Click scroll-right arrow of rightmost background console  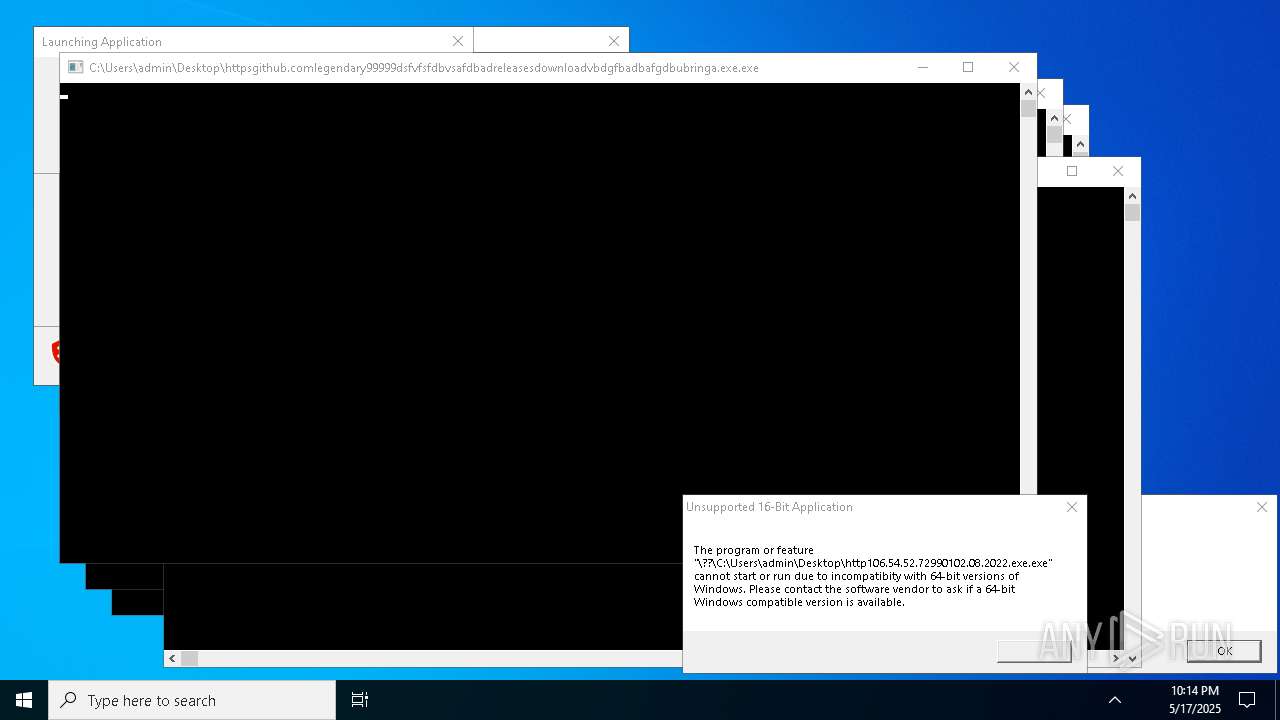pos(1116,658)
